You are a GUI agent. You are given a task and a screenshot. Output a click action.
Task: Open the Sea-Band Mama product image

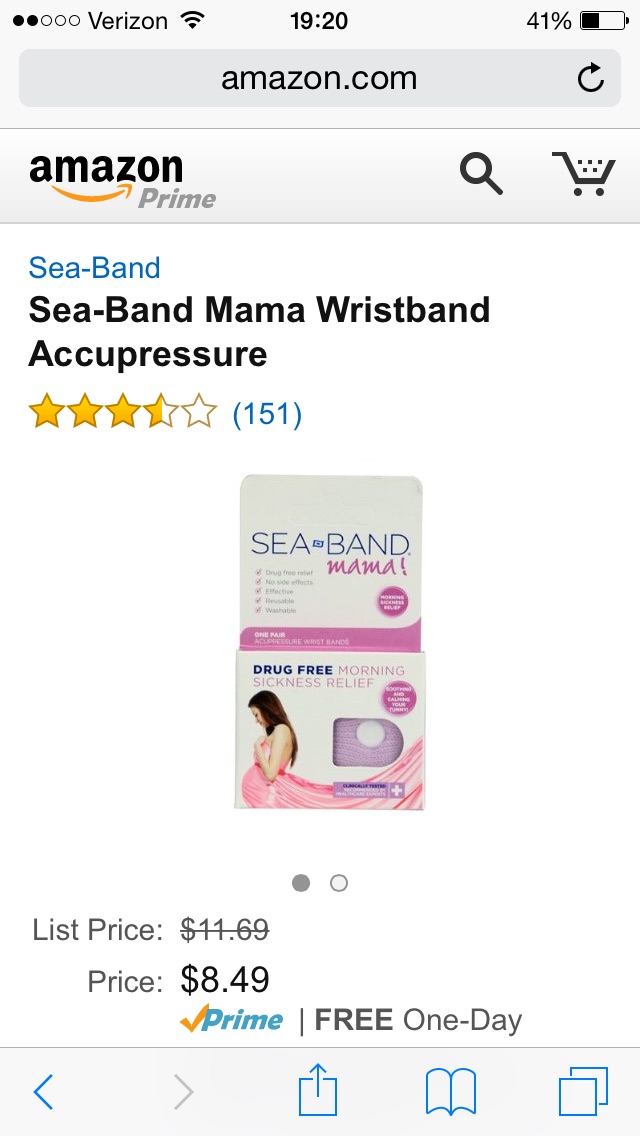click(x=330, y=642)
